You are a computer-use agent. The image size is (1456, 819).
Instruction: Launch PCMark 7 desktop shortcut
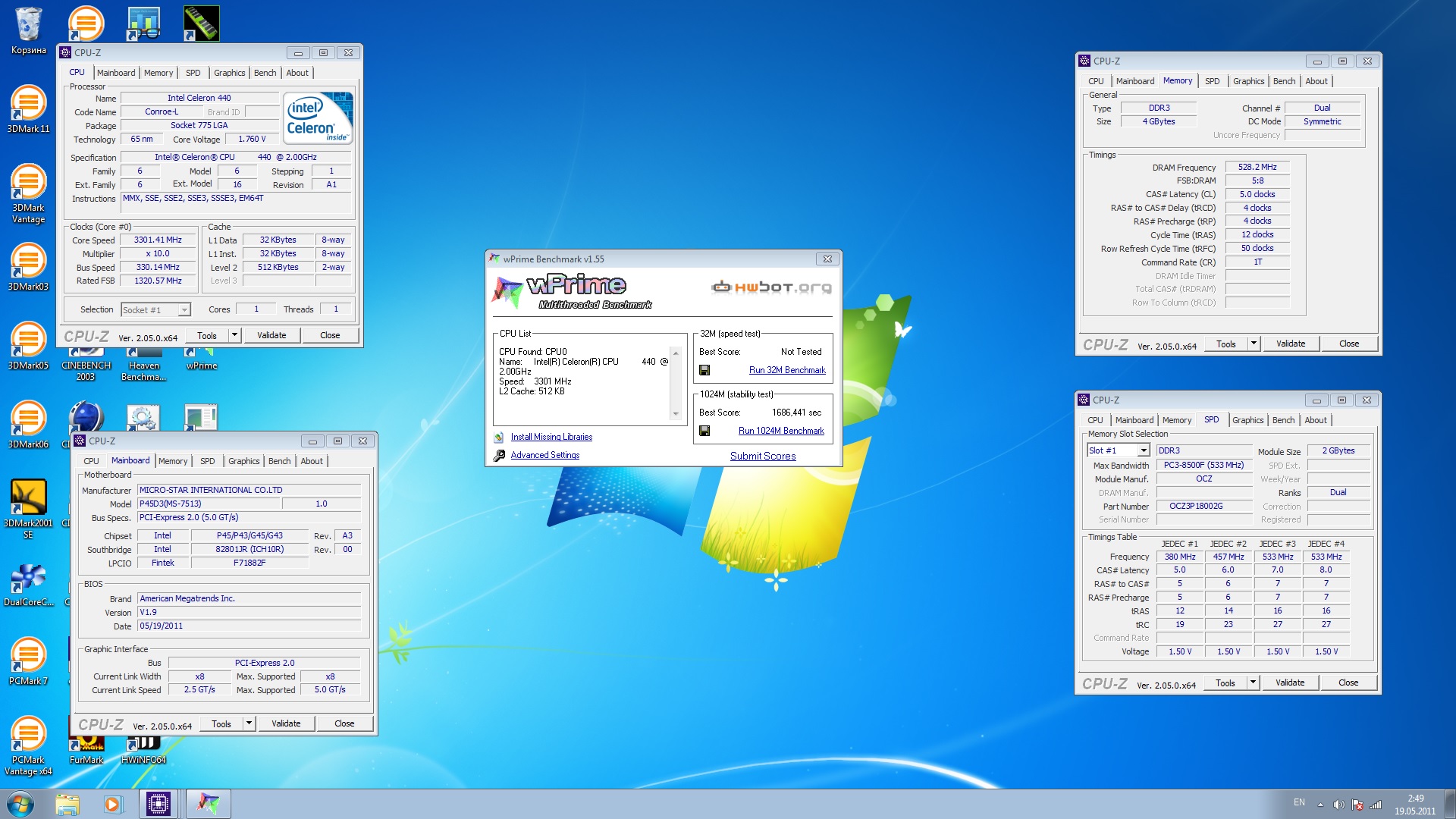(x=28, y=661)
